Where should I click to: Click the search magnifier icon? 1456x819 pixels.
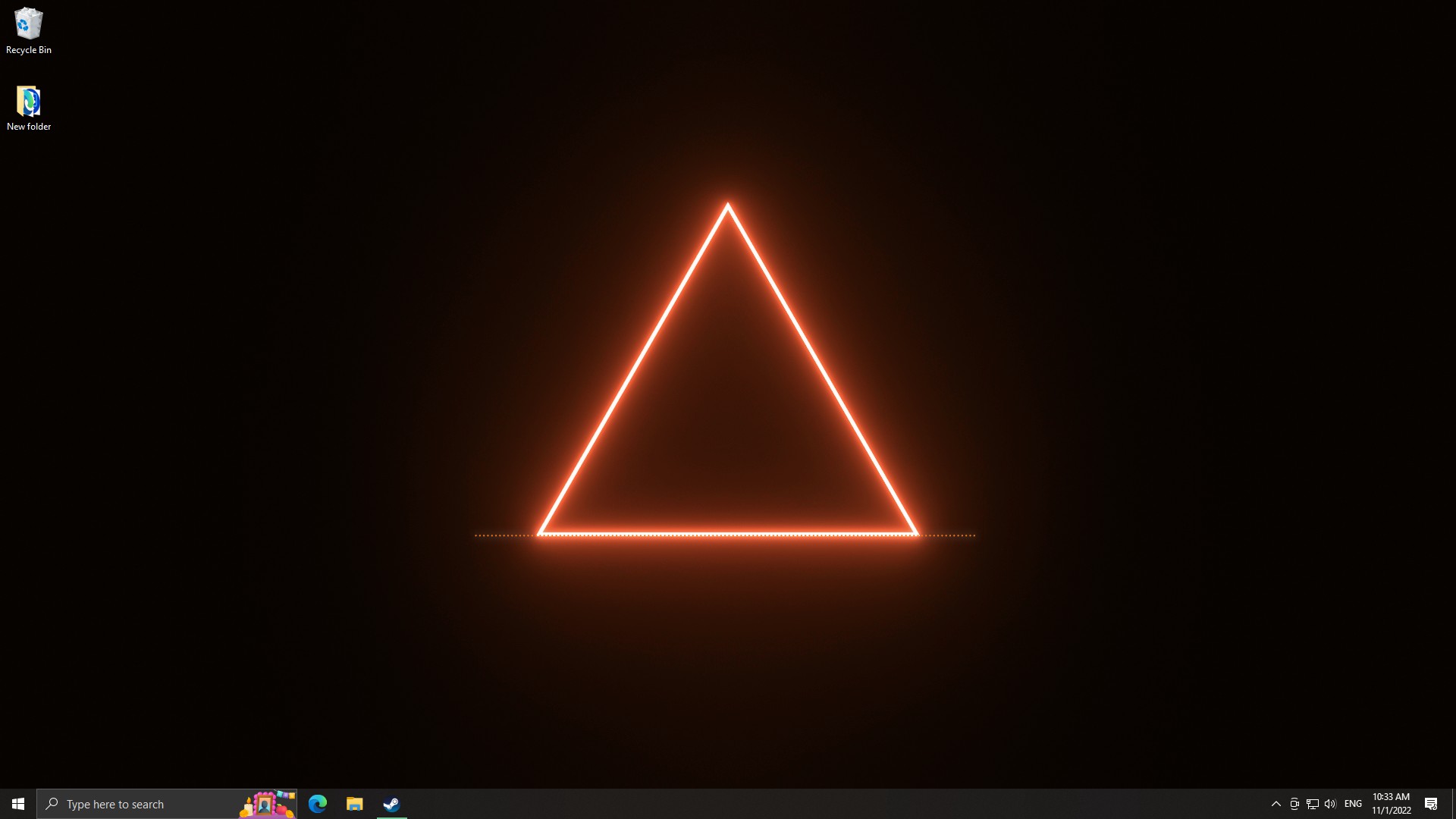52,804
